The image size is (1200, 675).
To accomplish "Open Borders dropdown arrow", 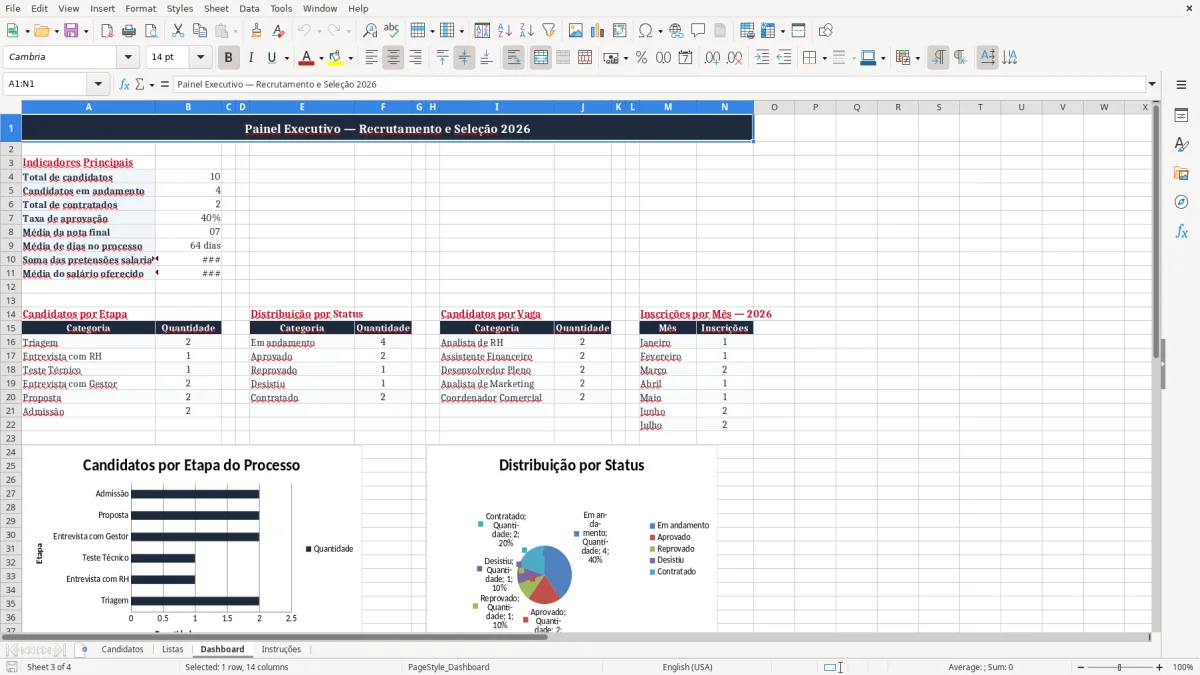I will [x=824, y=58].
